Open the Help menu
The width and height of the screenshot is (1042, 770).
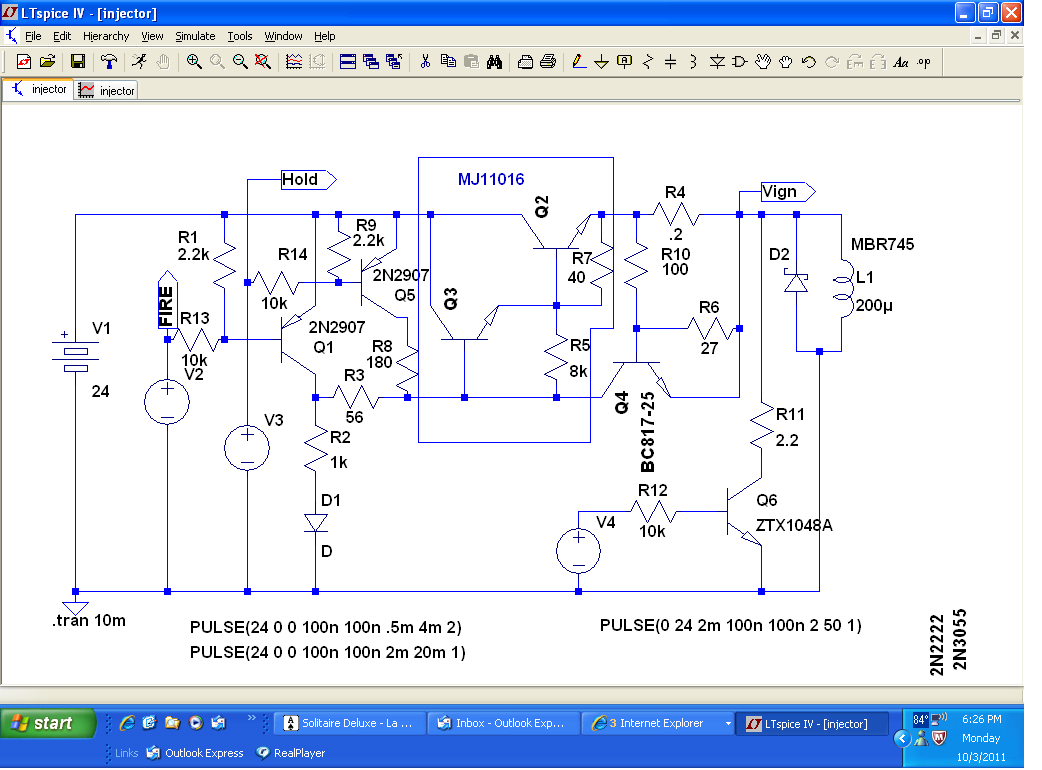pos(325,36)
